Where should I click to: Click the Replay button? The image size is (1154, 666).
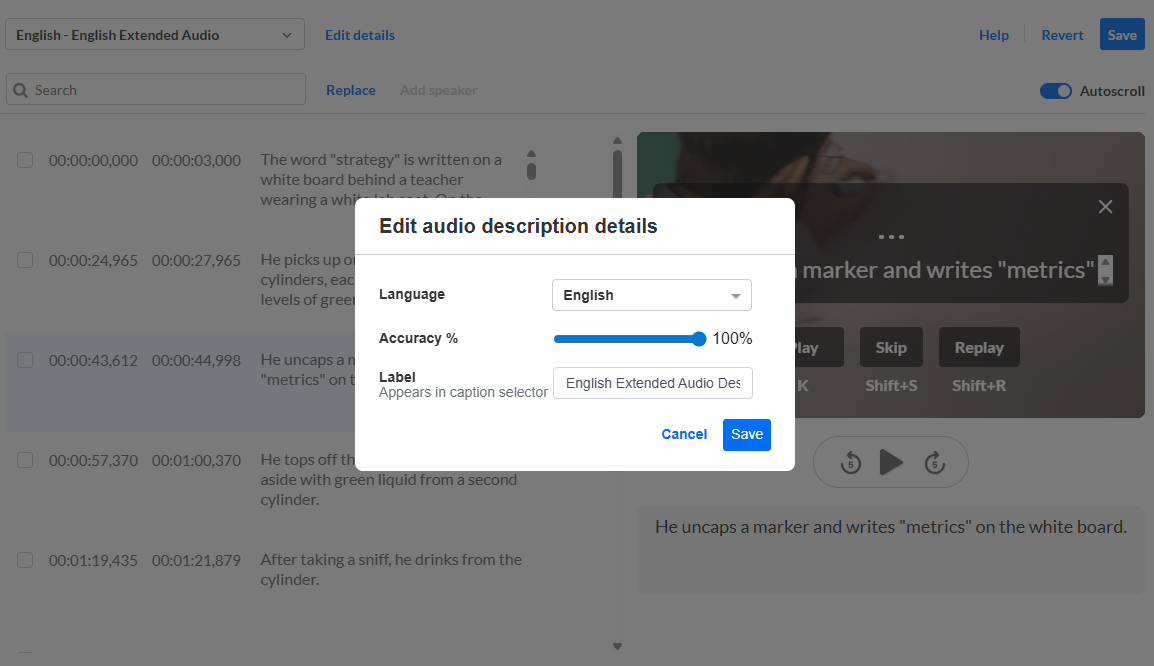979,347
